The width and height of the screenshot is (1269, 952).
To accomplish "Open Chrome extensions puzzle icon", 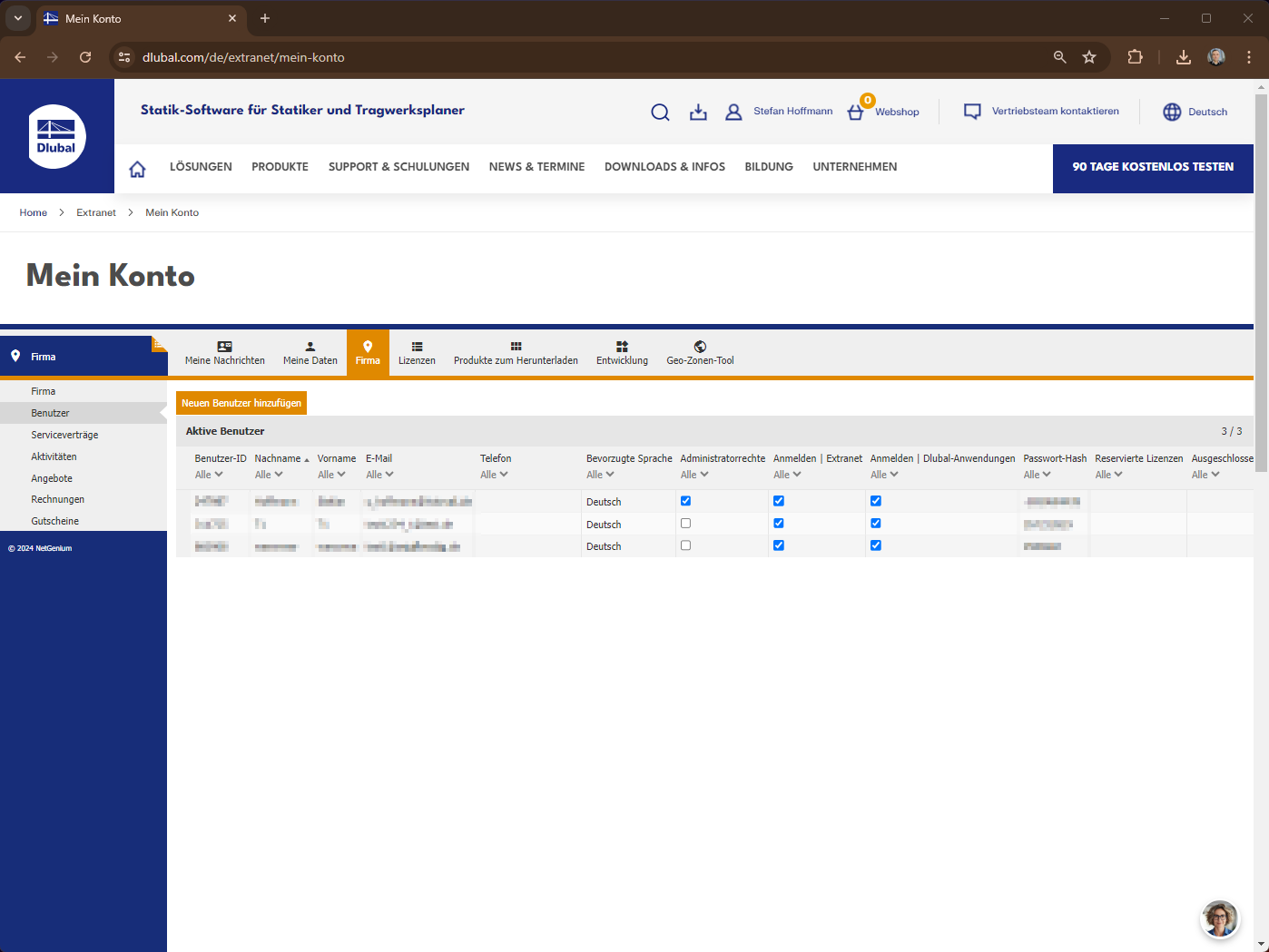I will tap(1135, 57).
